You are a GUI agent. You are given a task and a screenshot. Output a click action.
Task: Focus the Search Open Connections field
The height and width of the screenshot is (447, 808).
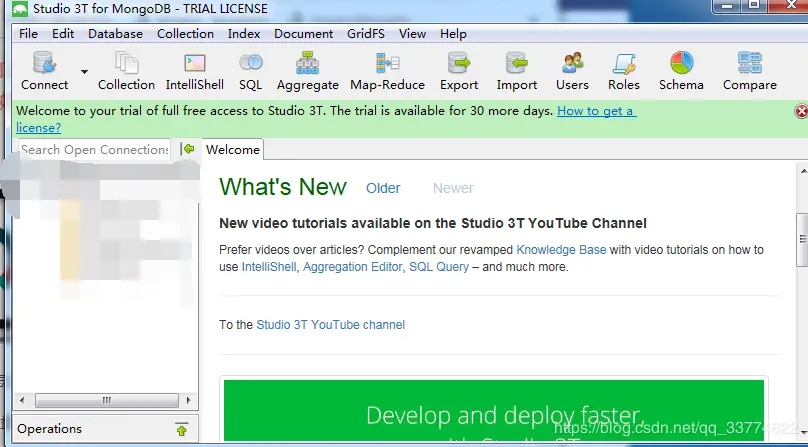click(95, 150)
